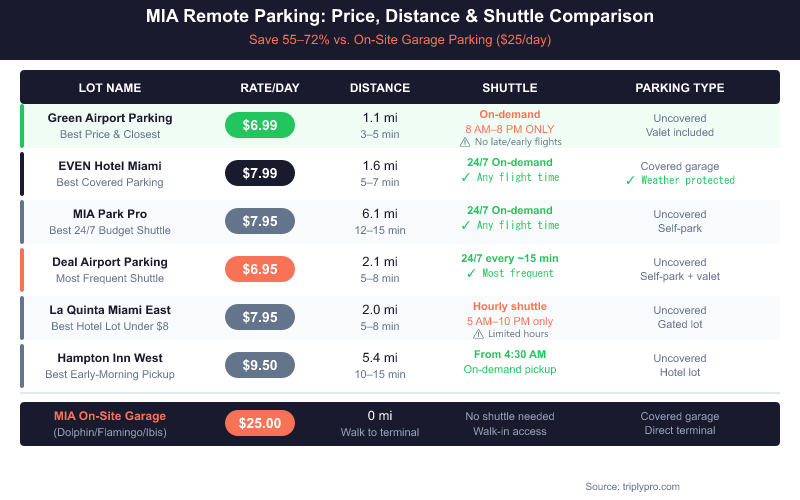The width and height of the screenshot is (800, 500).
Task: Click green accent bar left of Green Airport Parking
Action: point(22,125)
